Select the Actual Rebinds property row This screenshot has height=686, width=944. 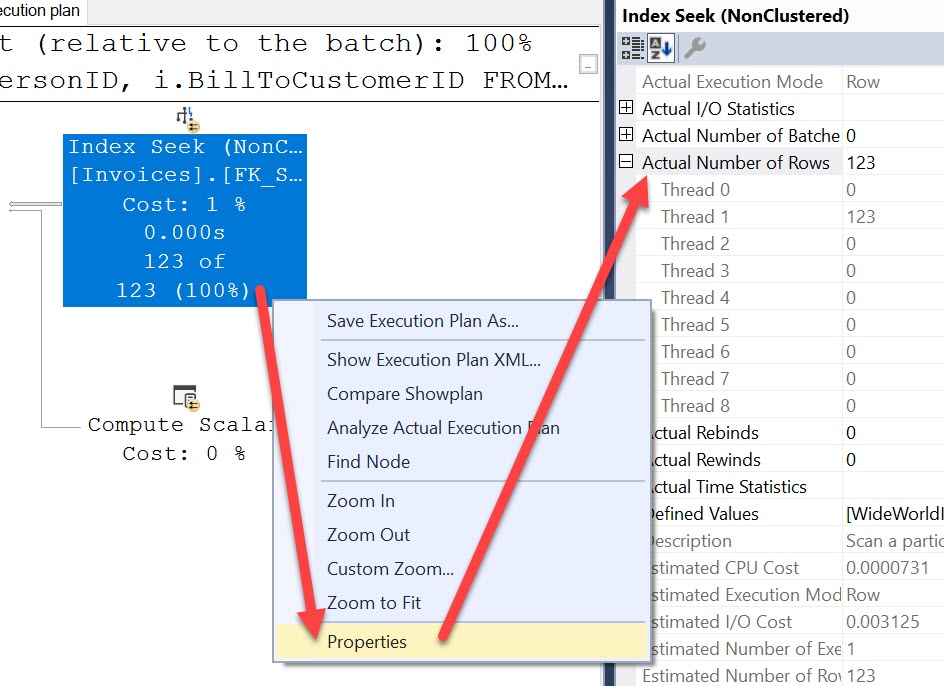[797, 432]
